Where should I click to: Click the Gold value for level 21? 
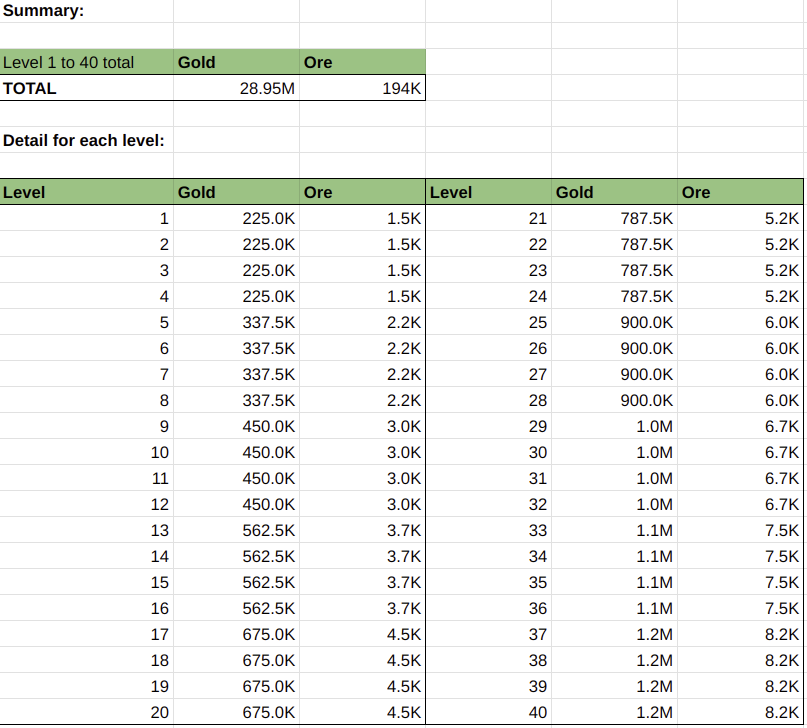pos(615,218)
